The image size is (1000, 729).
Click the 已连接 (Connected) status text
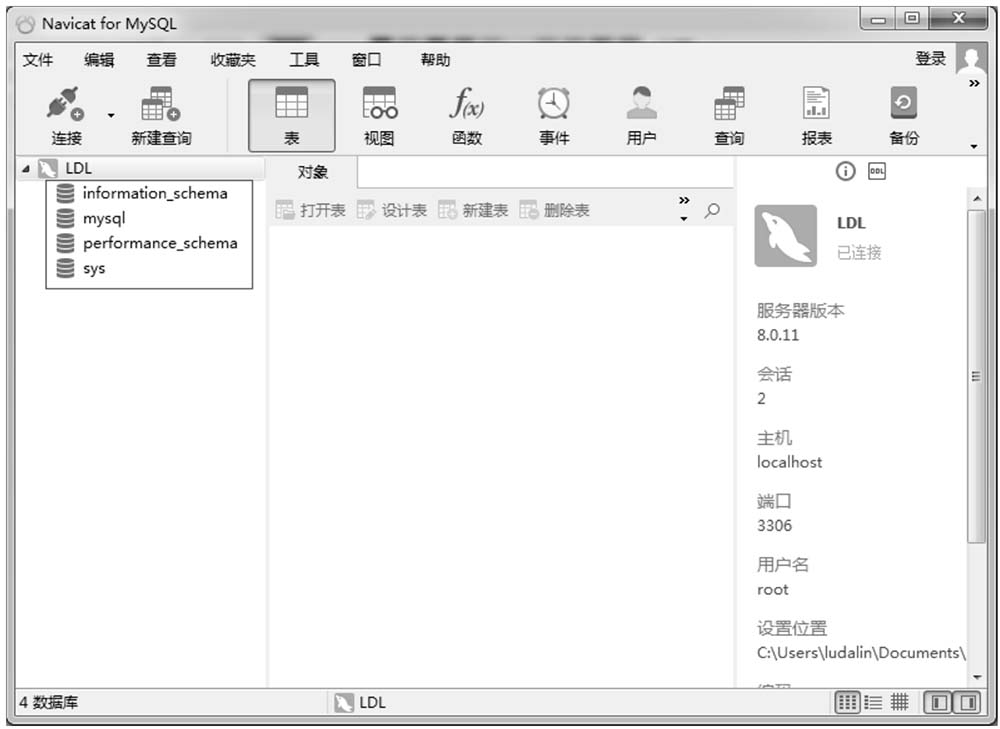(x=858, y=253)
